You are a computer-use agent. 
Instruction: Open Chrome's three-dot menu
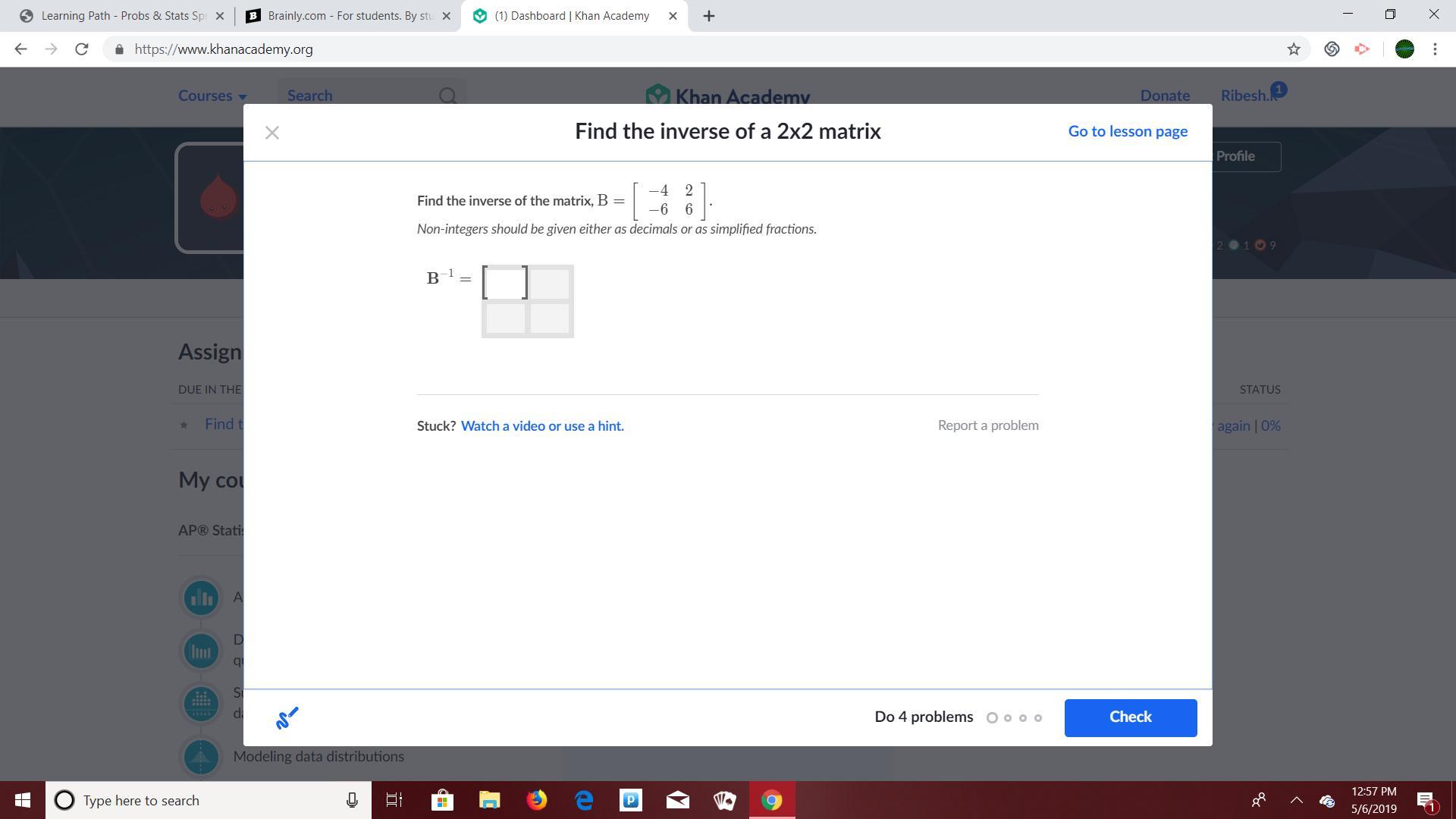click(x=1435, y=49)
